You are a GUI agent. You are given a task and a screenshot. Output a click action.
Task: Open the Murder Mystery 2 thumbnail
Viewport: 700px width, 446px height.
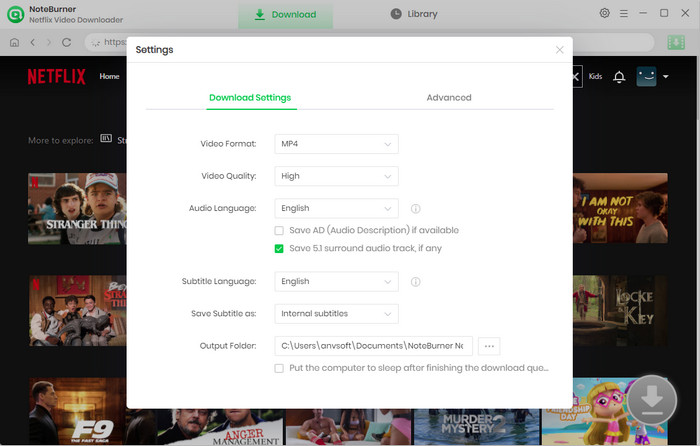(477, 427)
